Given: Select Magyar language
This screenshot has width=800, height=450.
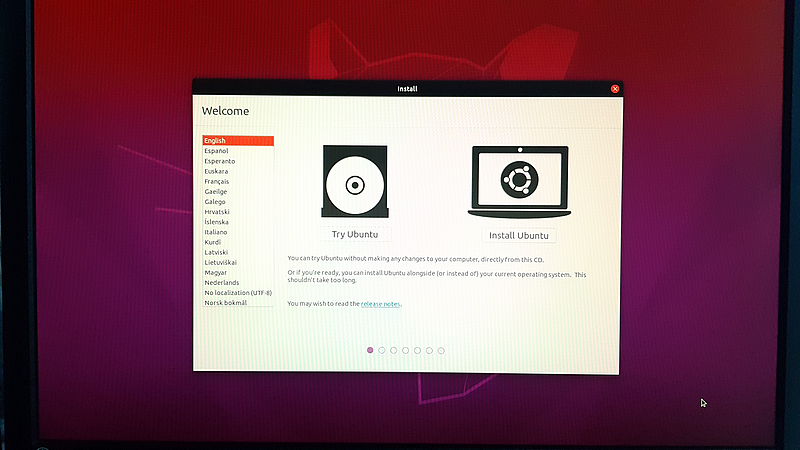Looking at the screenshot, I should pyautogui.click(x=238, y=272).
